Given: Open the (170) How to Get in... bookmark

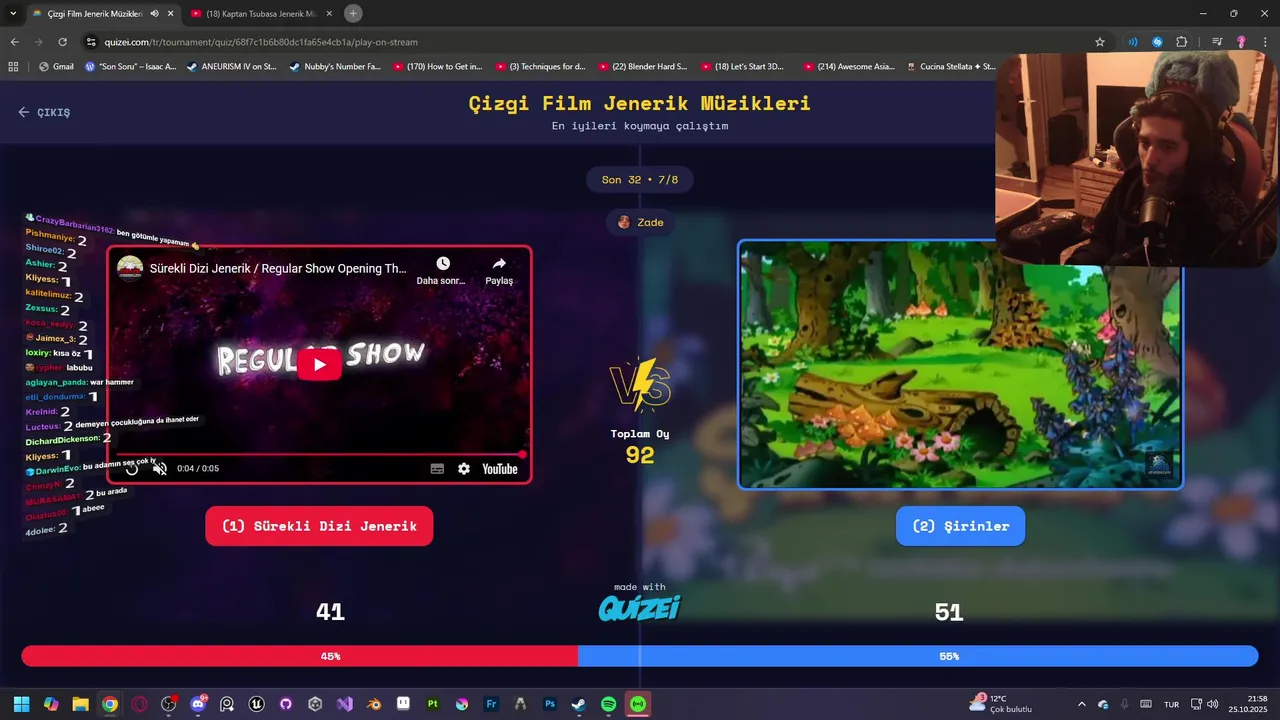Looking at the screenshot, I should (437, 66).
